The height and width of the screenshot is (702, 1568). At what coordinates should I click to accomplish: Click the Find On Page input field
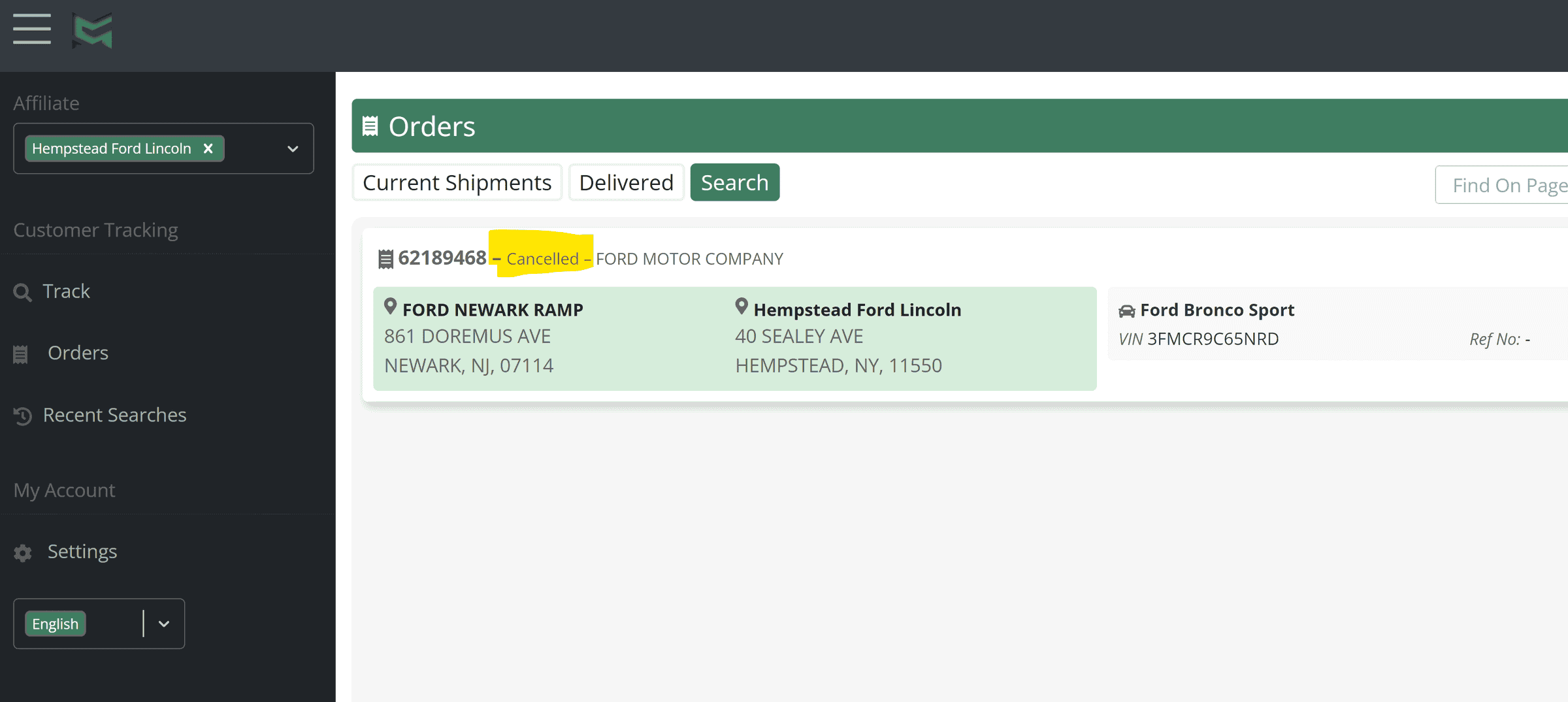1503,186
